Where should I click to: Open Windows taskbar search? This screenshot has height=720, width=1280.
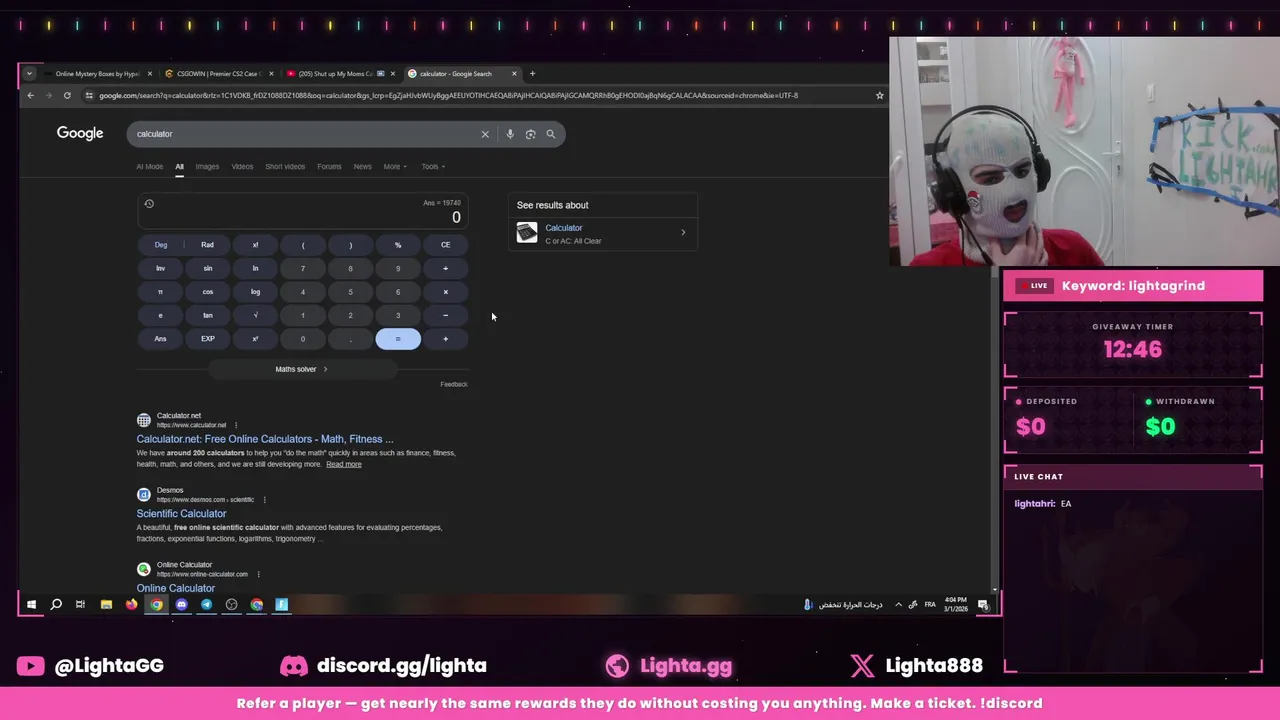[x=56, y=604]
